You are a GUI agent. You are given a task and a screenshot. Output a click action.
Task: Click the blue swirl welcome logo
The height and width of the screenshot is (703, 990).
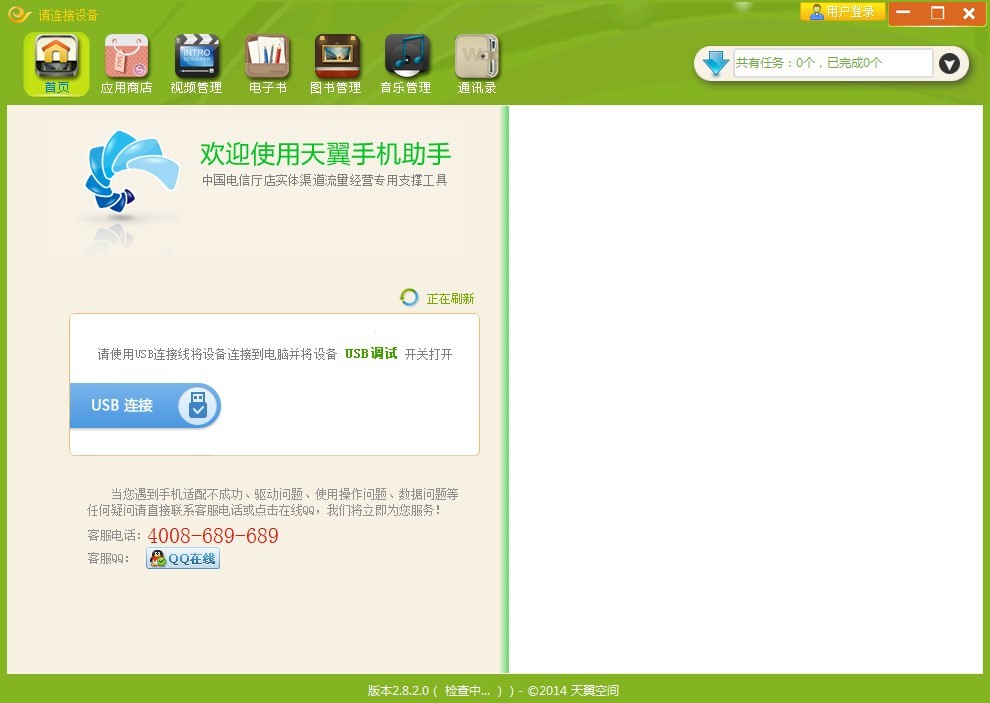(131, 172)
